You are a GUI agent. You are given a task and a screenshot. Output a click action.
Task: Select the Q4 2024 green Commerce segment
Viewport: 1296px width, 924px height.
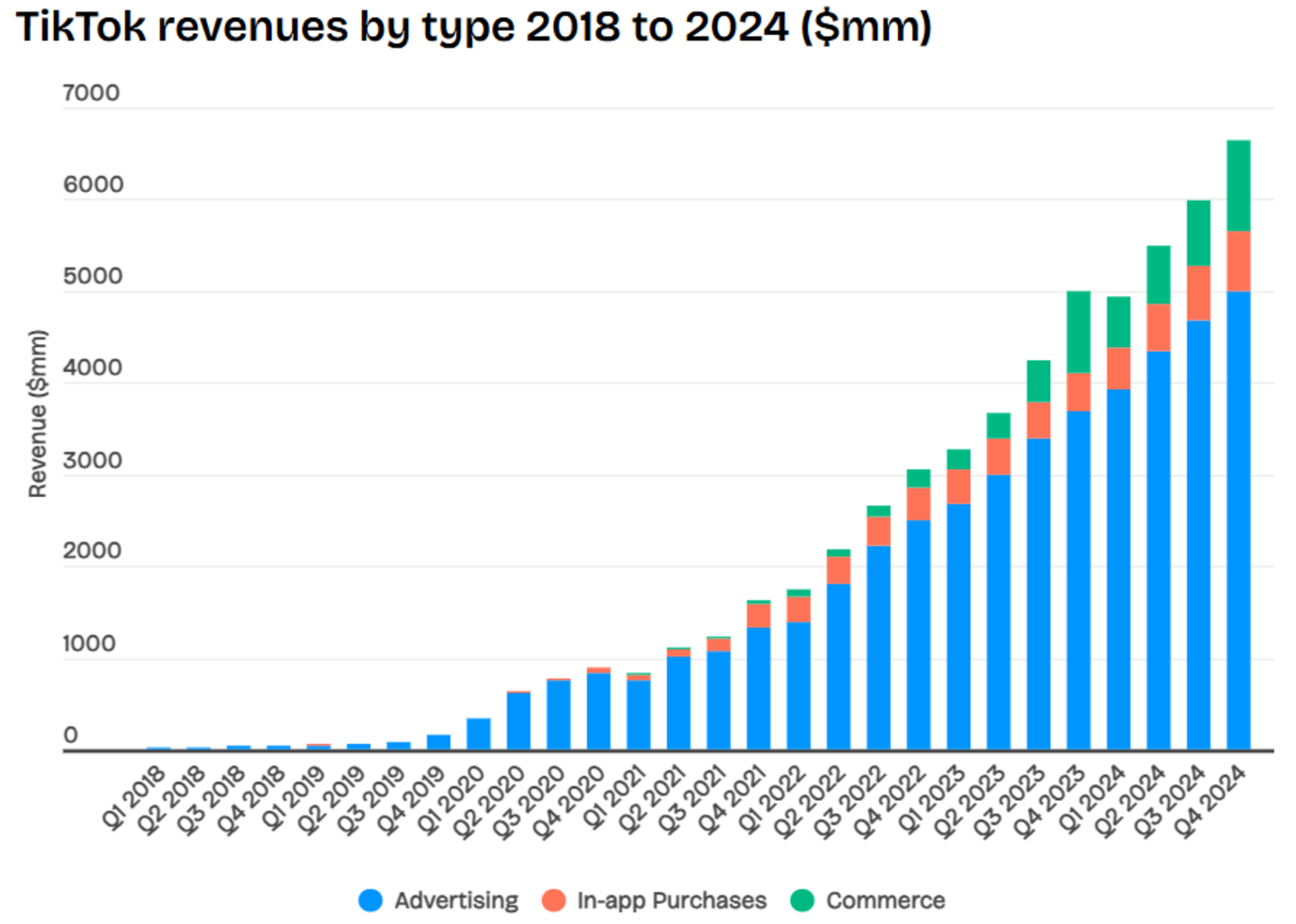tap(1238, 186)
